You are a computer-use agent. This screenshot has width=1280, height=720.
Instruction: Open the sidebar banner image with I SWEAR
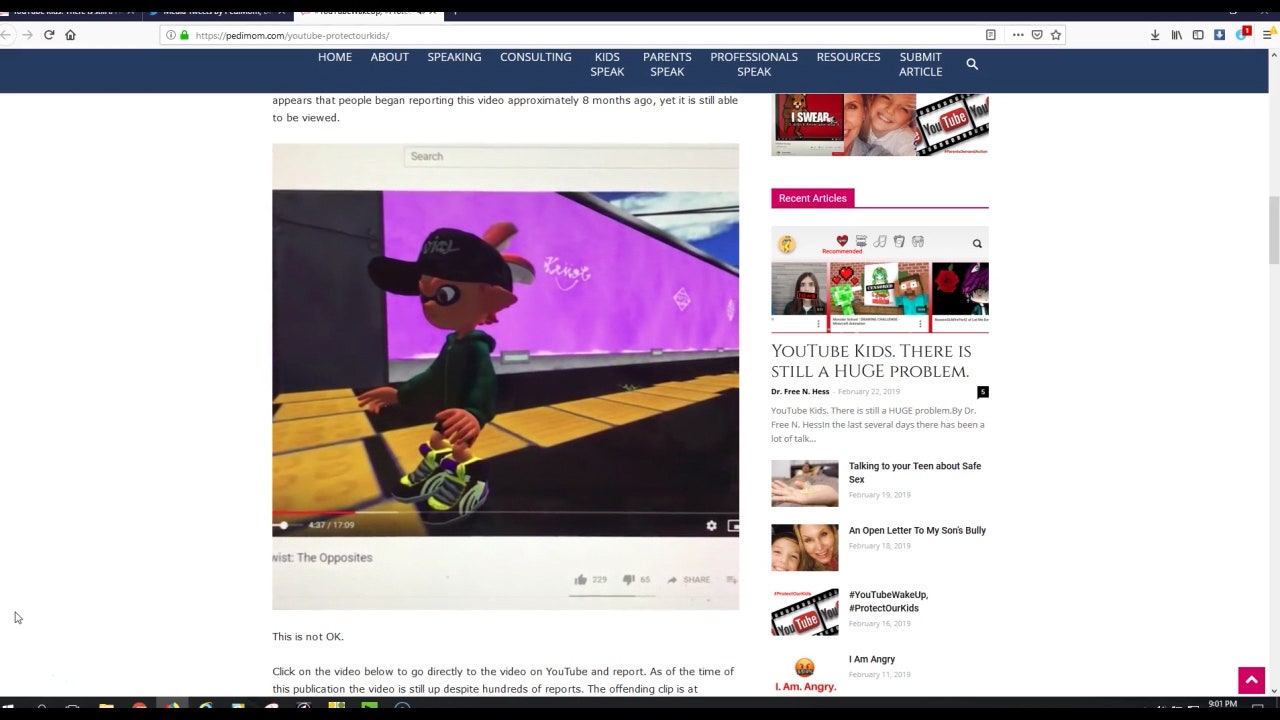coord(880,125)
